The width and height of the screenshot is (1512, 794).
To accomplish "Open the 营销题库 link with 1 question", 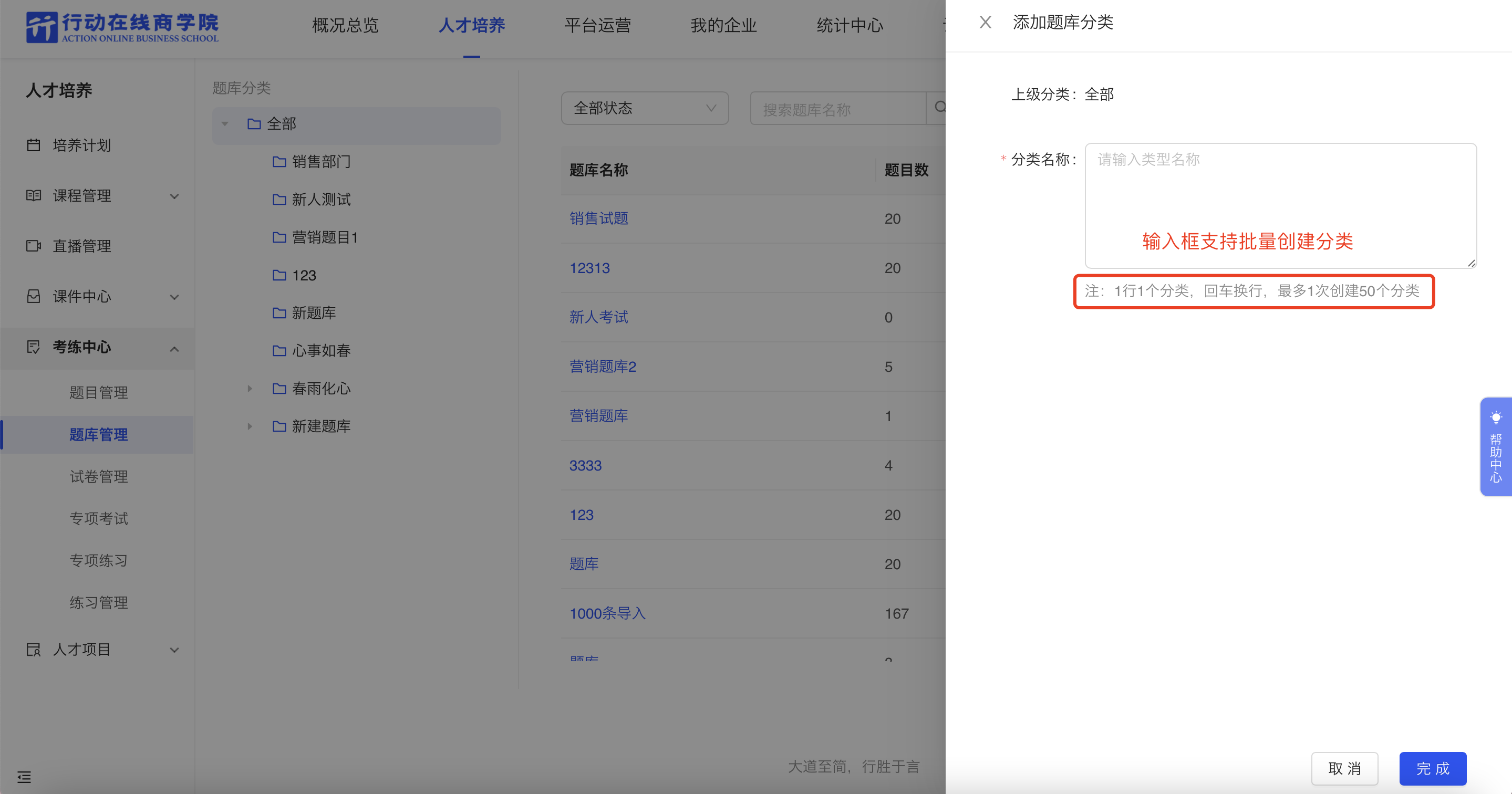I will [x=599, y=416].
